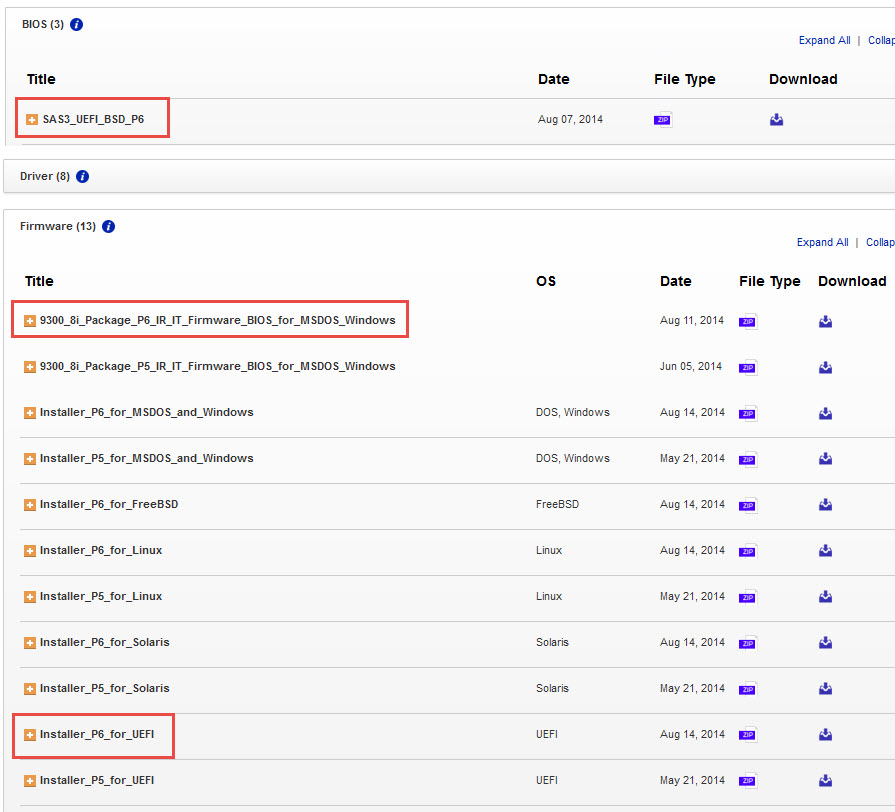Screen dimensions: 895x812
Task: Download Installer_P5_for_UEFI
Action: pyautogui.click(x=825, y=781)
